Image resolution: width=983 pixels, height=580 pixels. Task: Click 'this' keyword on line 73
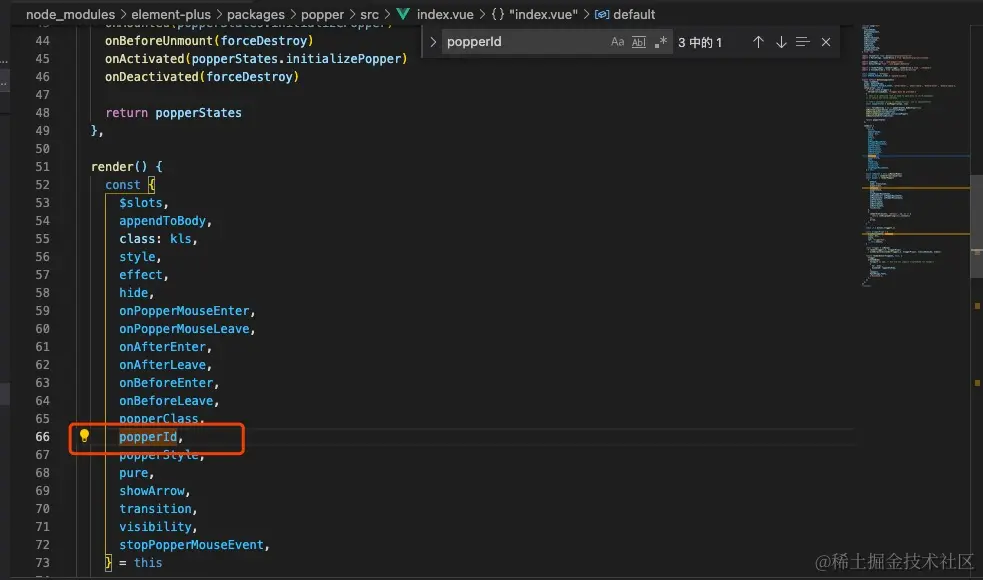click(x=148, y=563)
